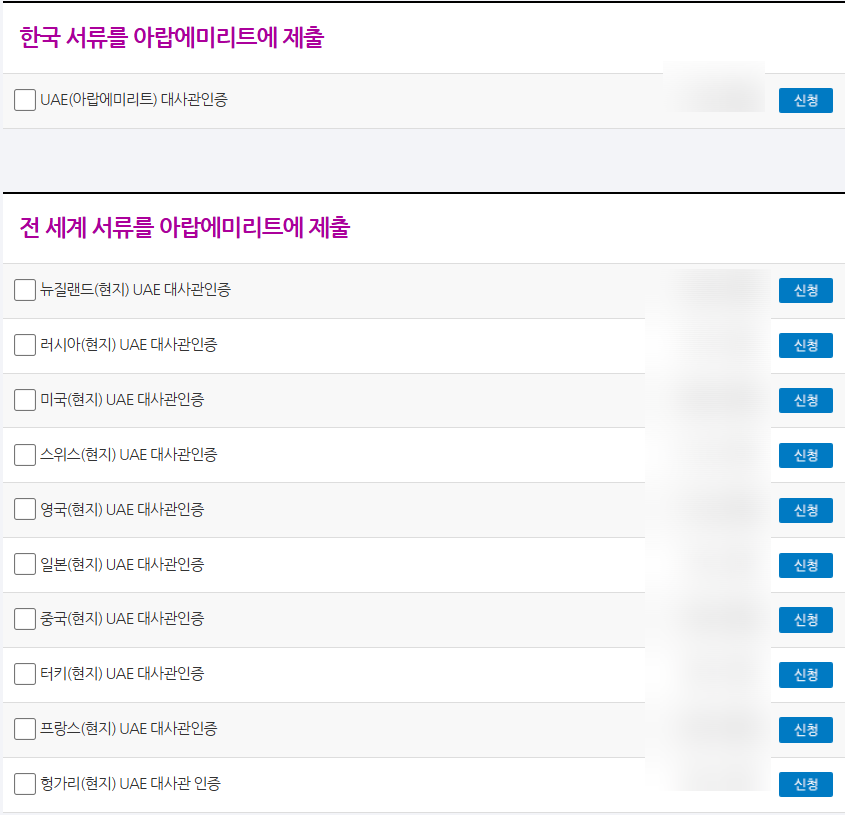Enable the 미국(현지) UAE 대사관인증 checkbox
This screenshot has width=845, height=815.
tap(25, 400)
